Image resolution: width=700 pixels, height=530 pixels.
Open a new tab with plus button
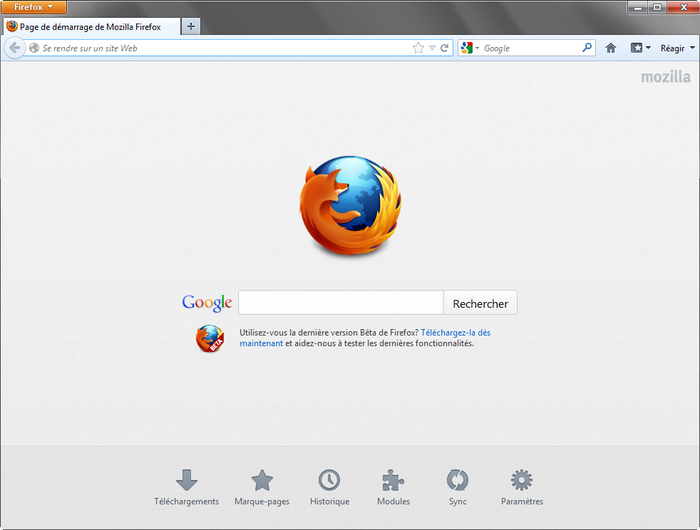[x=191, y=26]
